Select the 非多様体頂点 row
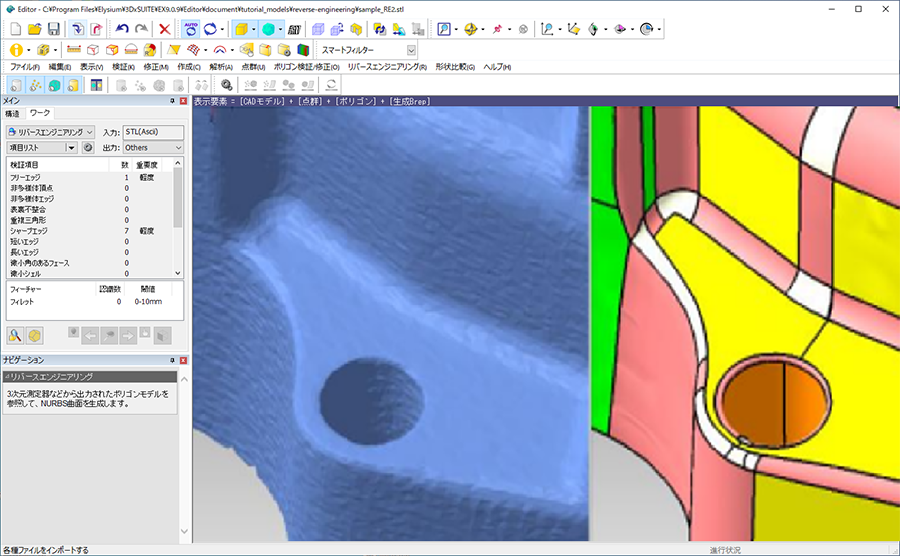This screenshot has width=900, height=556. coord(90,188)
